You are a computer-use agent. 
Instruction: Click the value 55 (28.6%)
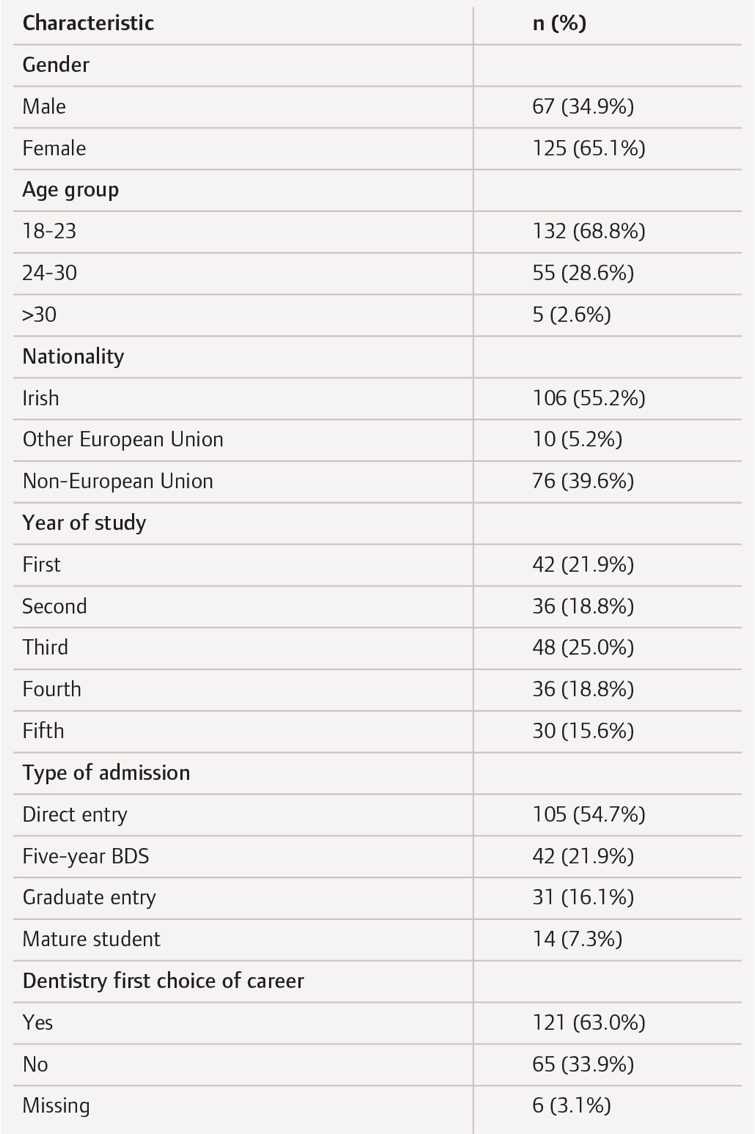point(583,273)
